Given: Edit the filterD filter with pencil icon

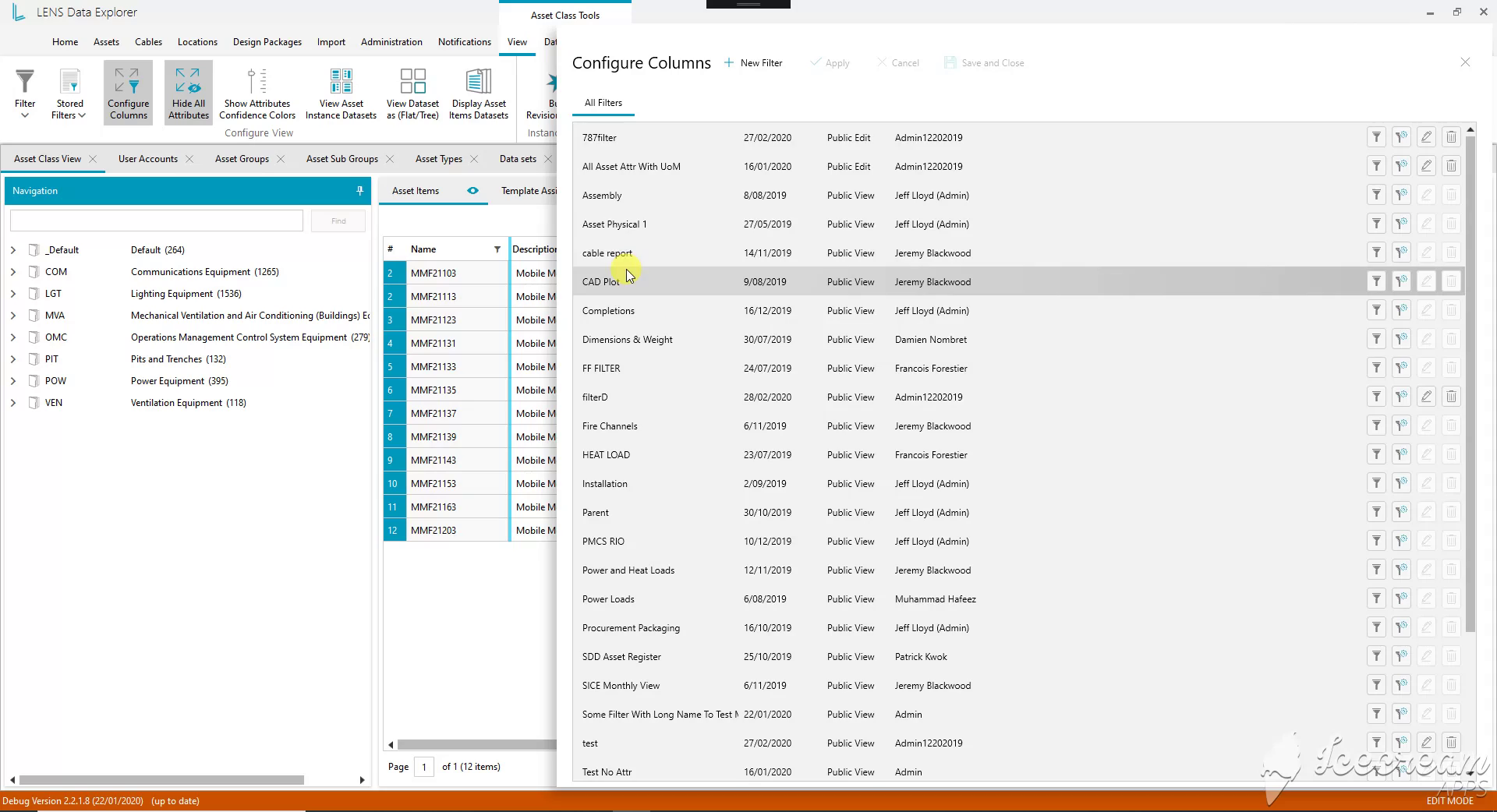Looking at the screenshot, I should (1426, 397).
